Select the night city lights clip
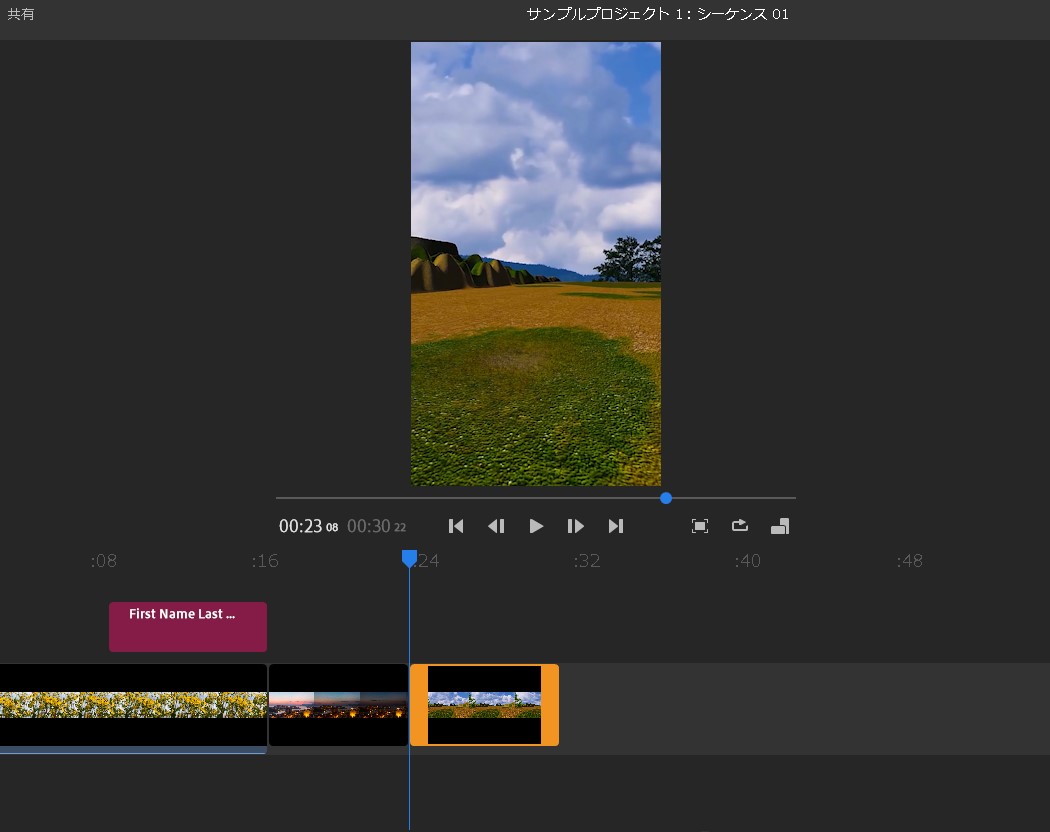 (338, 705)
